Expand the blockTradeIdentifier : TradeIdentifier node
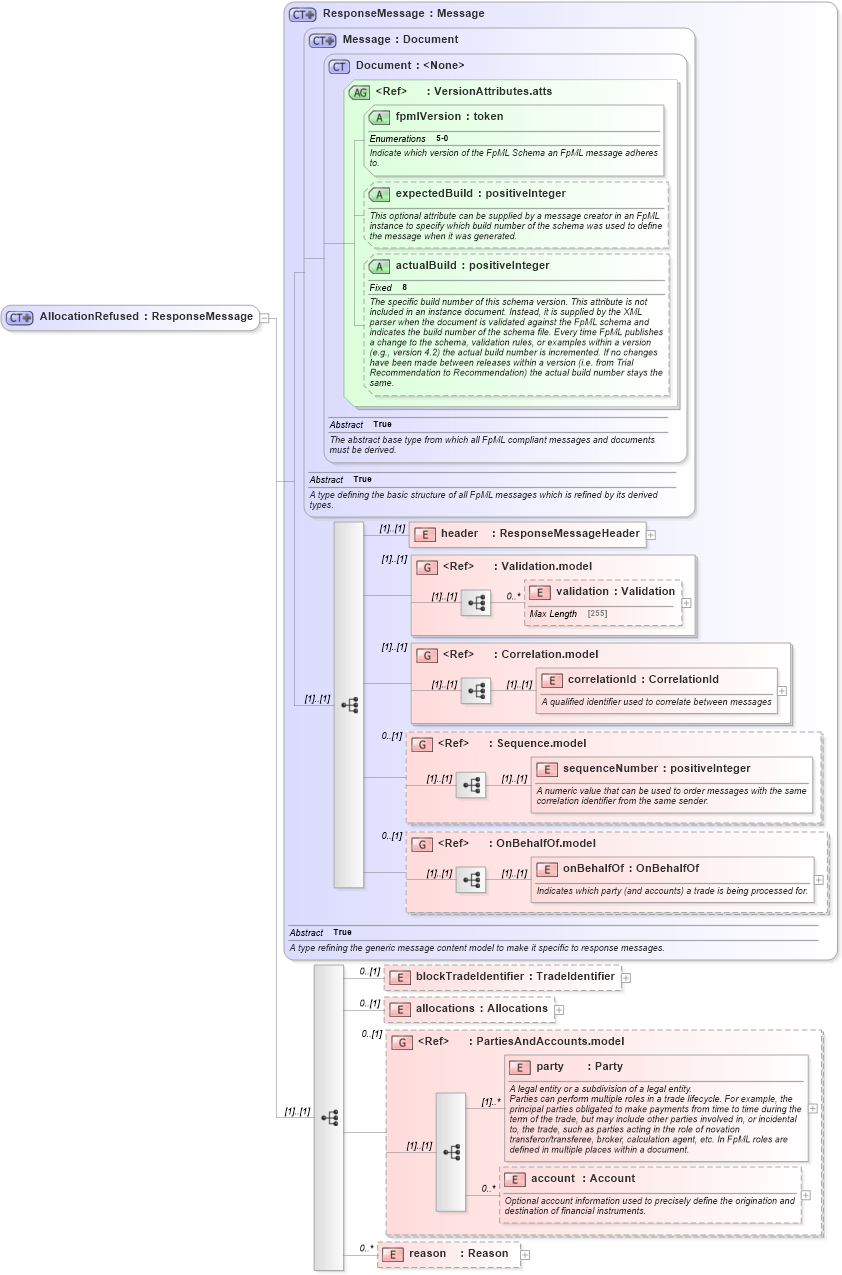Screen dimensions: 842x1275 coord(626,977)
